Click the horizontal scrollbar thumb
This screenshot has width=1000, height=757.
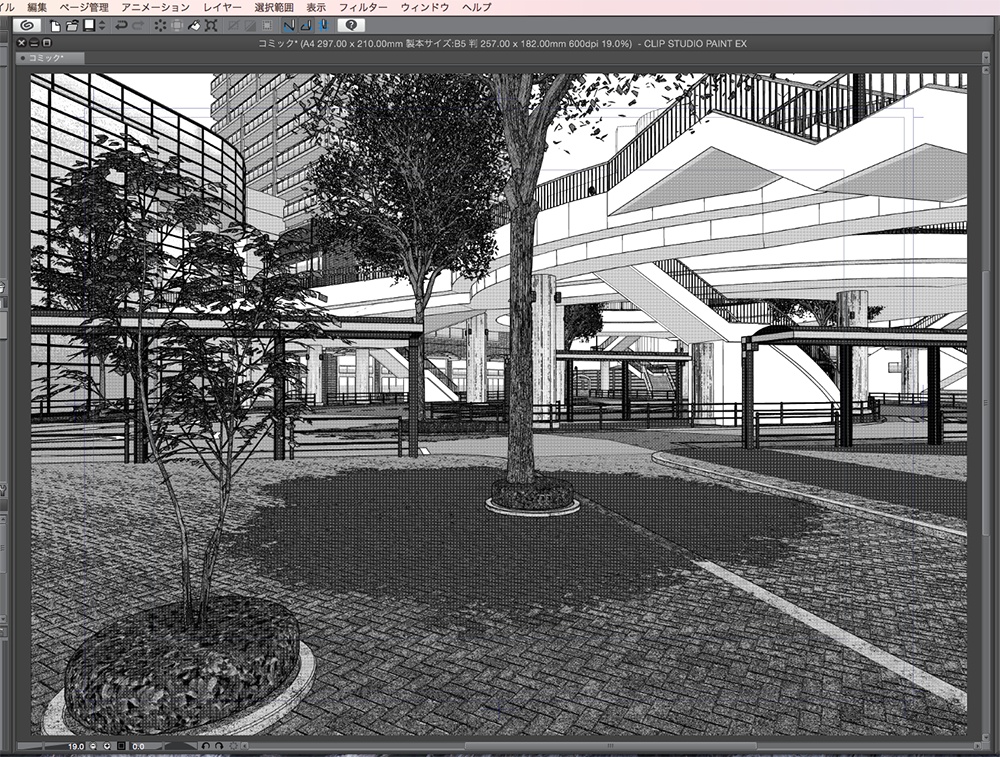point(610,746)
